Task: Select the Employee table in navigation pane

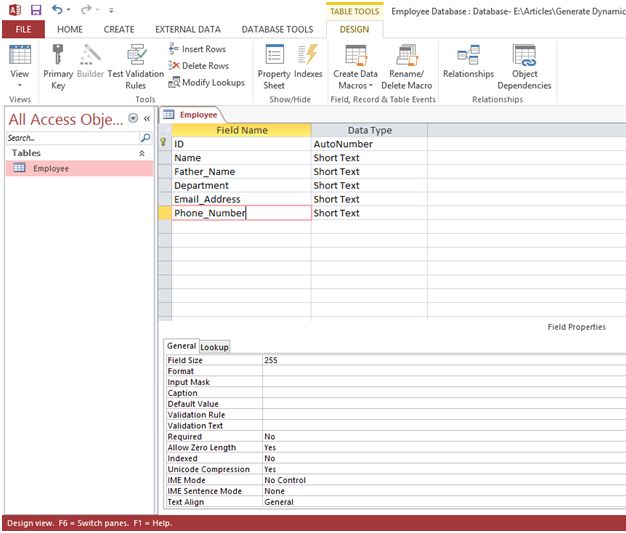Action: (79, 168)
